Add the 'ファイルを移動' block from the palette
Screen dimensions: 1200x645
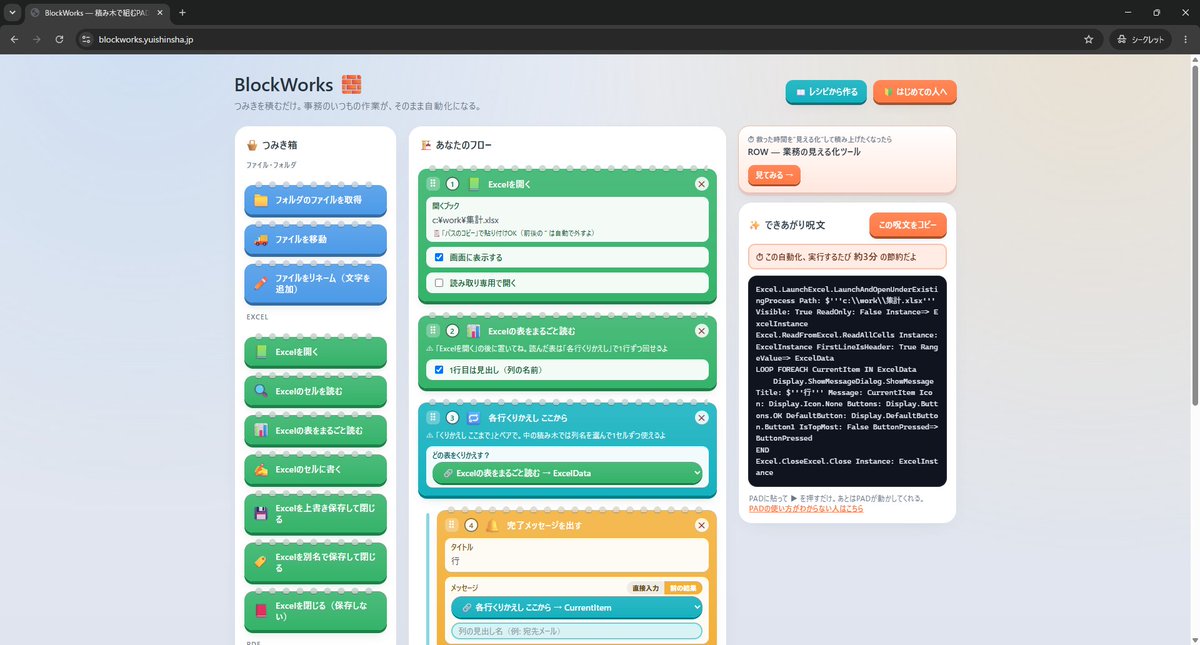point(316,240)
